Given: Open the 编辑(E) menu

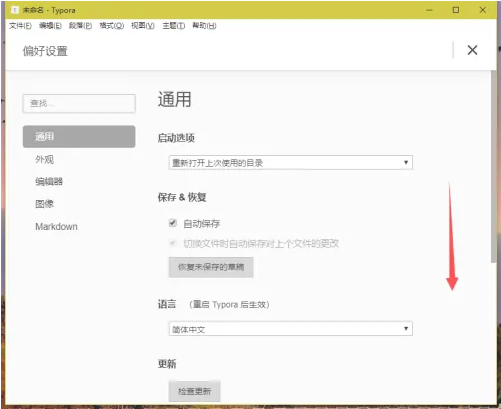Looking at the screenshot, I should pos(50,26).
